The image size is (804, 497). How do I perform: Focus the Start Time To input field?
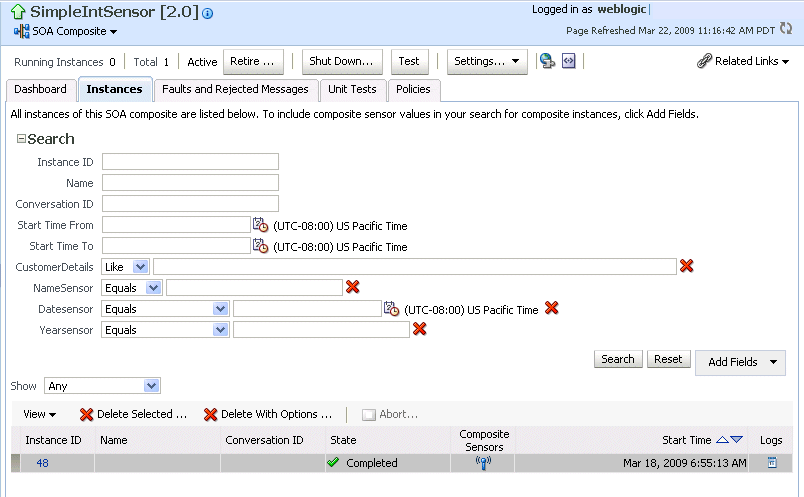(176, 246)
